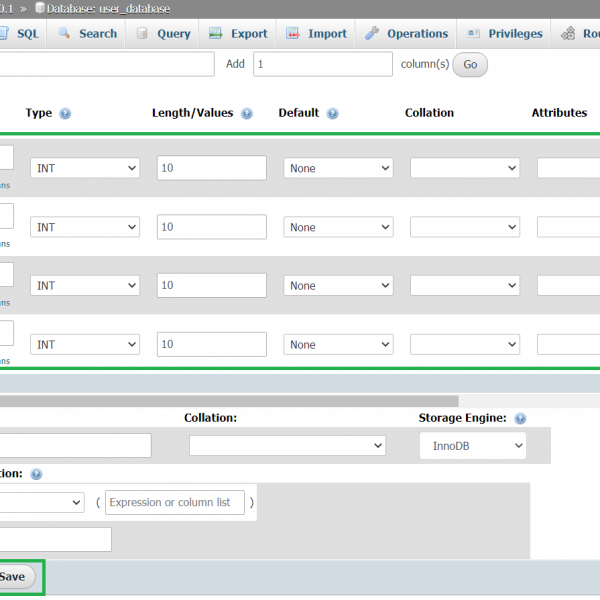The height and width of the screenshot is (600, 600).
Task: Click the Privileges tab icon
Action: point(473,33)
